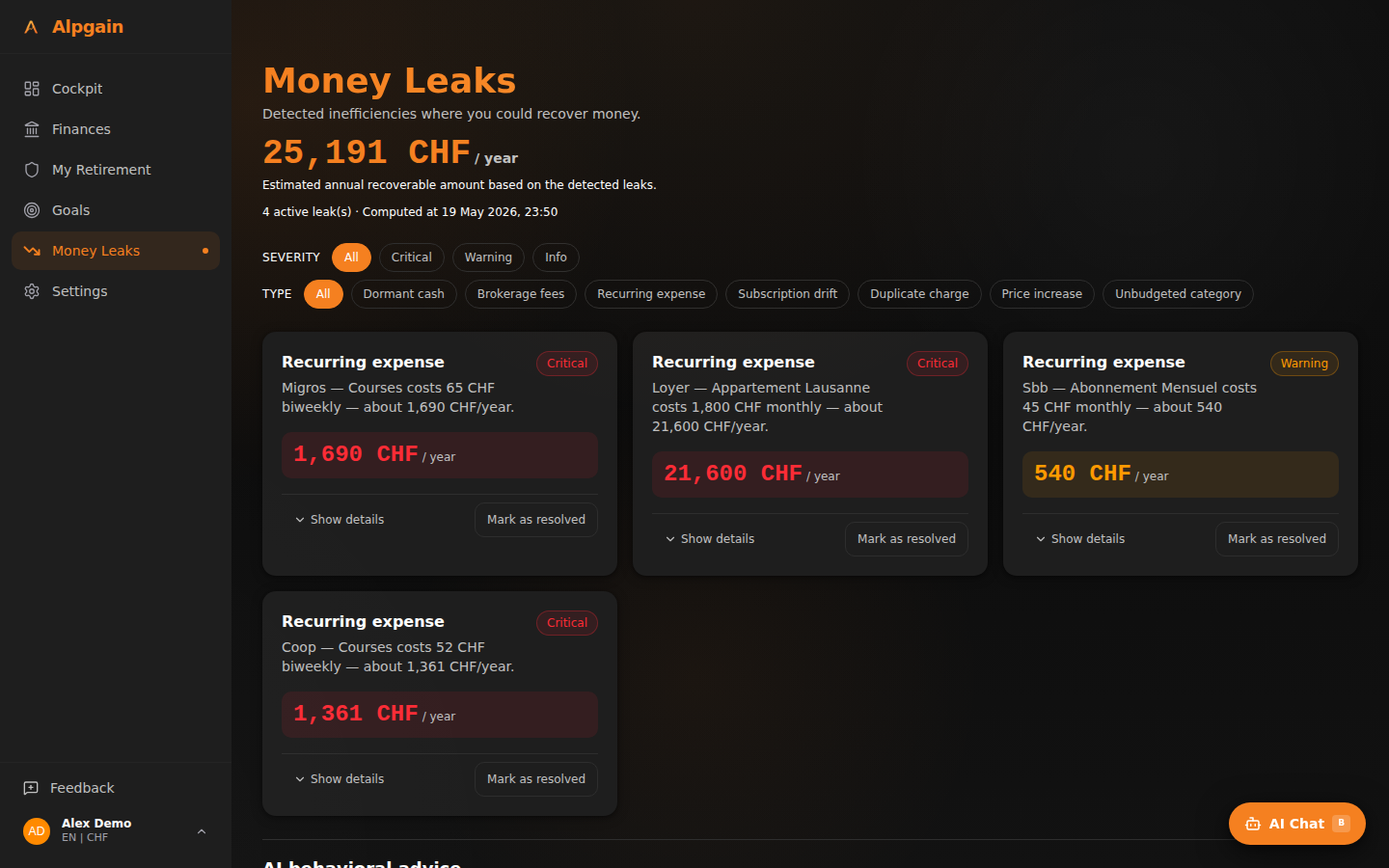Click the My Retirement shield icon
The image size is (1389, 868).
32,170
